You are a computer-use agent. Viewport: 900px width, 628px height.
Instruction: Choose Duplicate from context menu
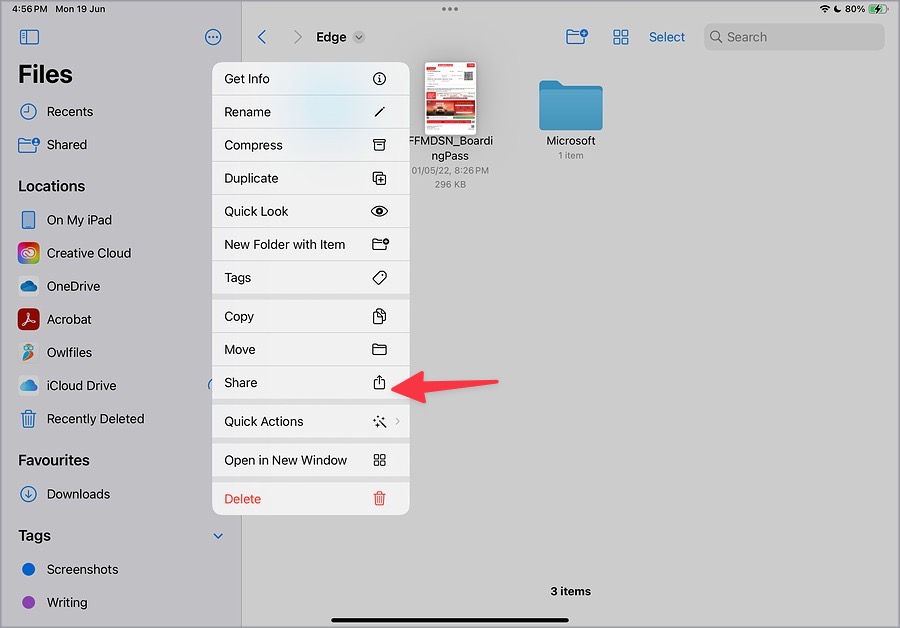311,179
